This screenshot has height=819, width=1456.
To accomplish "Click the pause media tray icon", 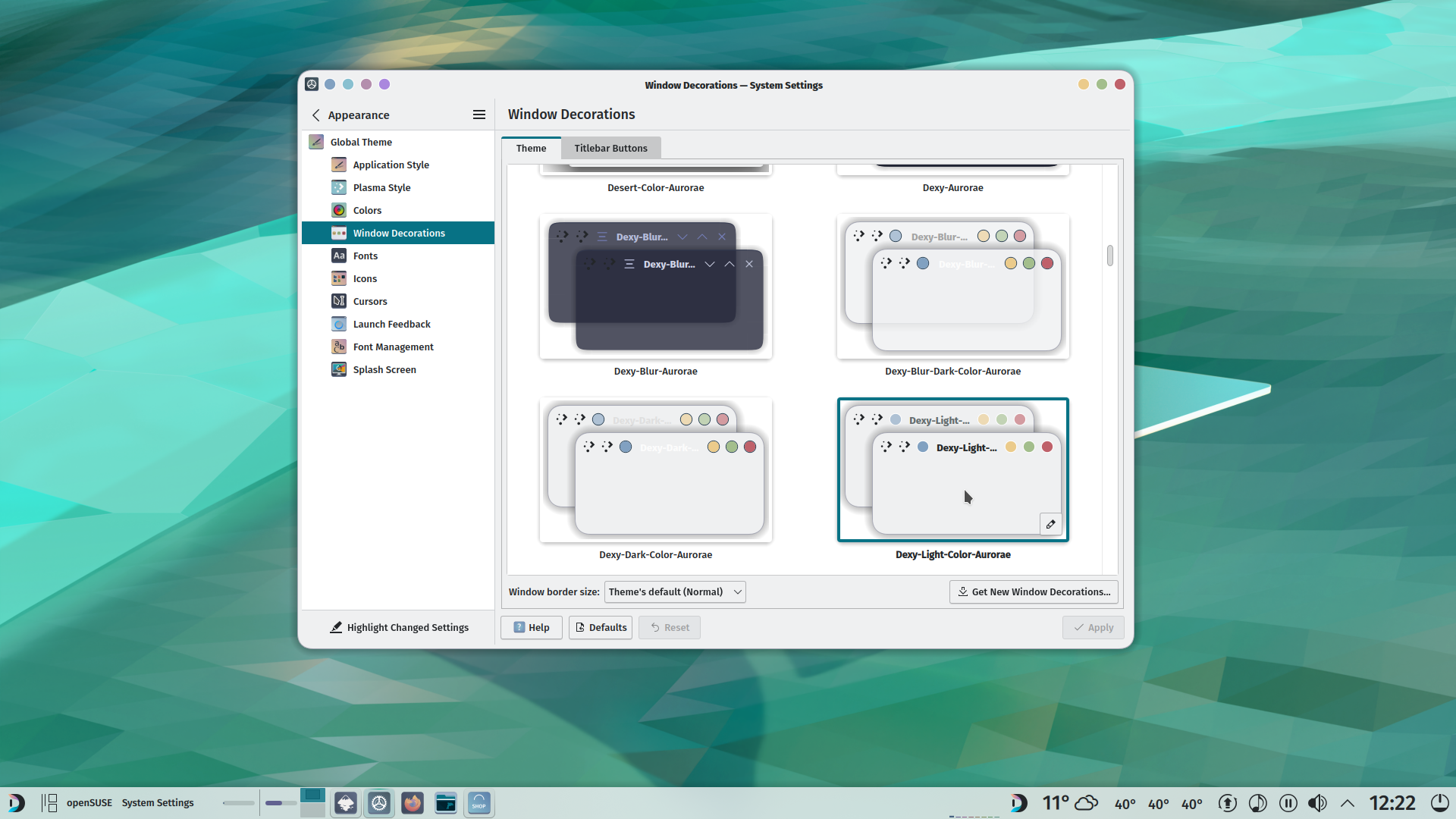I will [x=1288, y=802].
